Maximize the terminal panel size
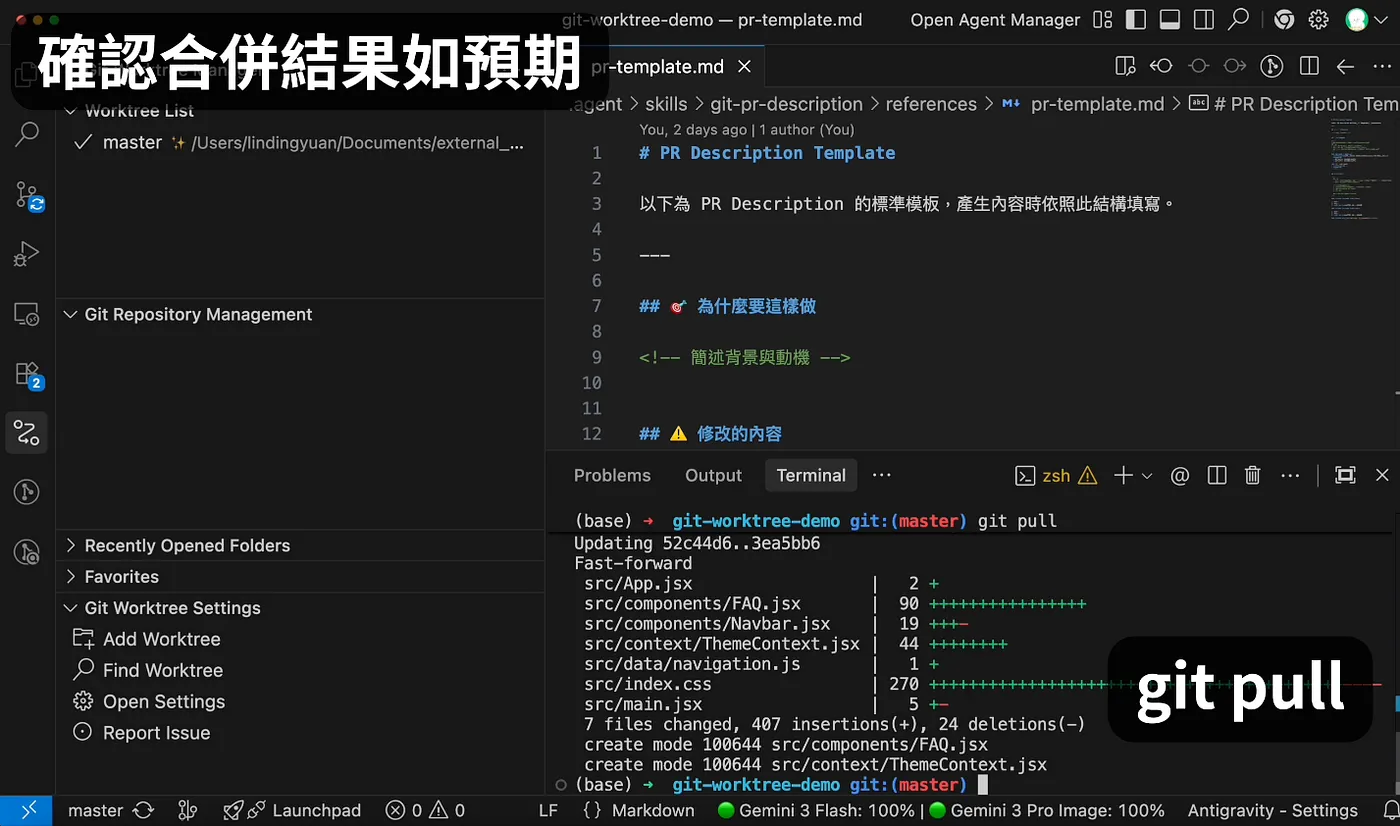This screenshot has width=1400, height=826. point(1346,475)
